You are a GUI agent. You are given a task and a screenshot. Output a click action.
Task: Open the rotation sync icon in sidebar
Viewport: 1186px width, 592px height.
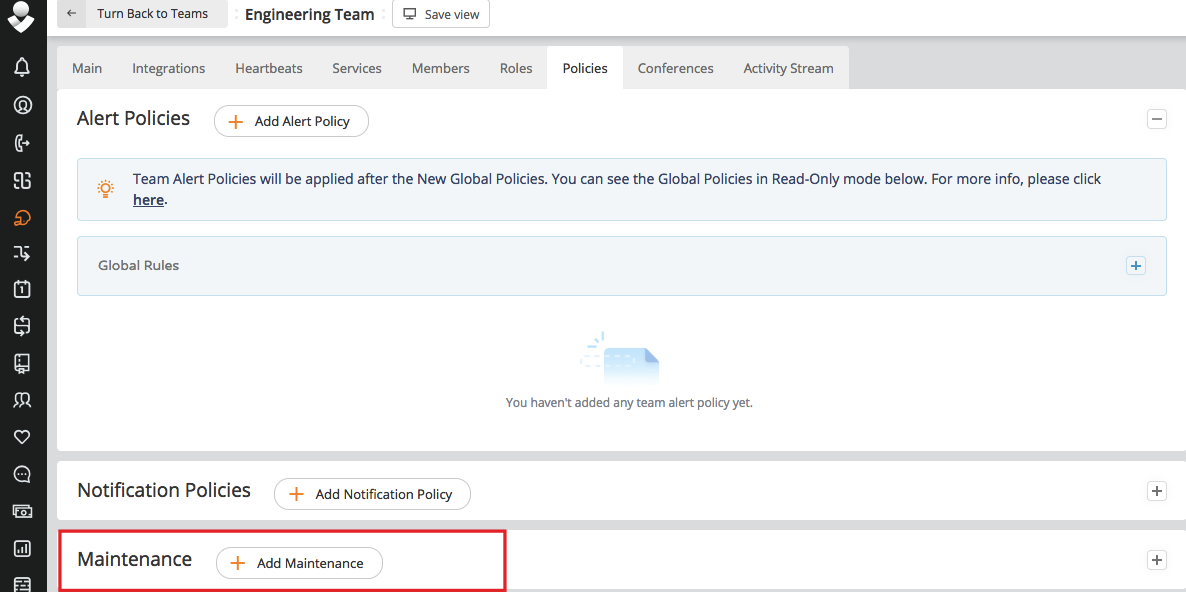[x=22, y=326]
